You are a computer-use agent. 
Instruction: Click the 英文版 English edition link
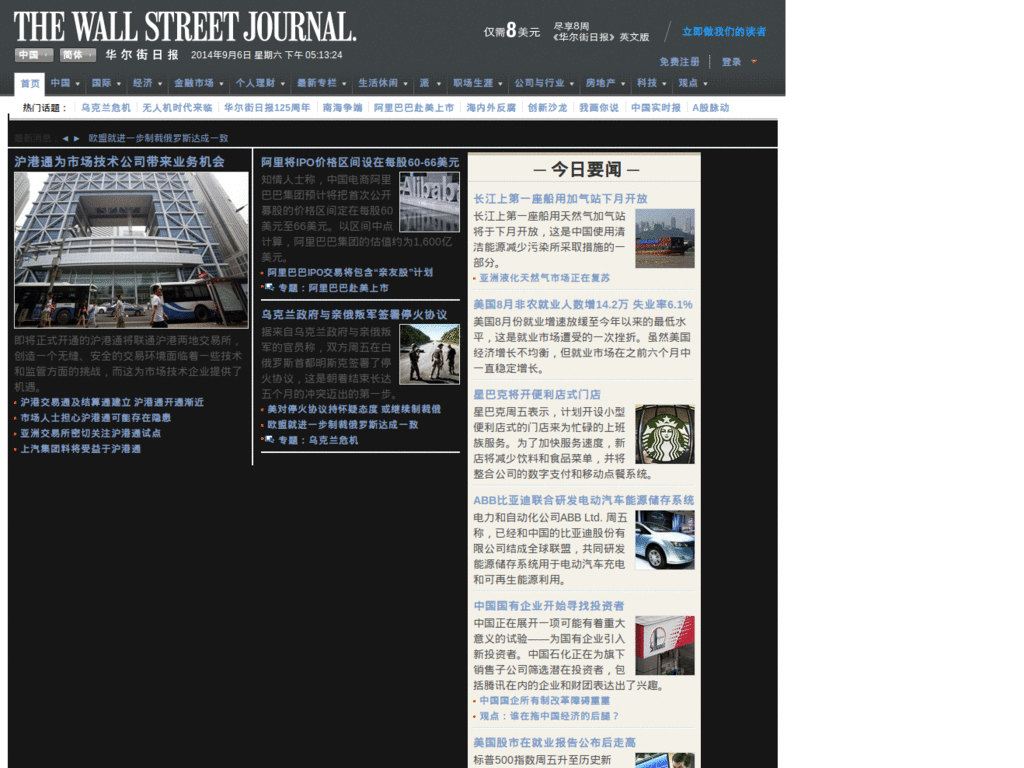click(x=637, y=35)
